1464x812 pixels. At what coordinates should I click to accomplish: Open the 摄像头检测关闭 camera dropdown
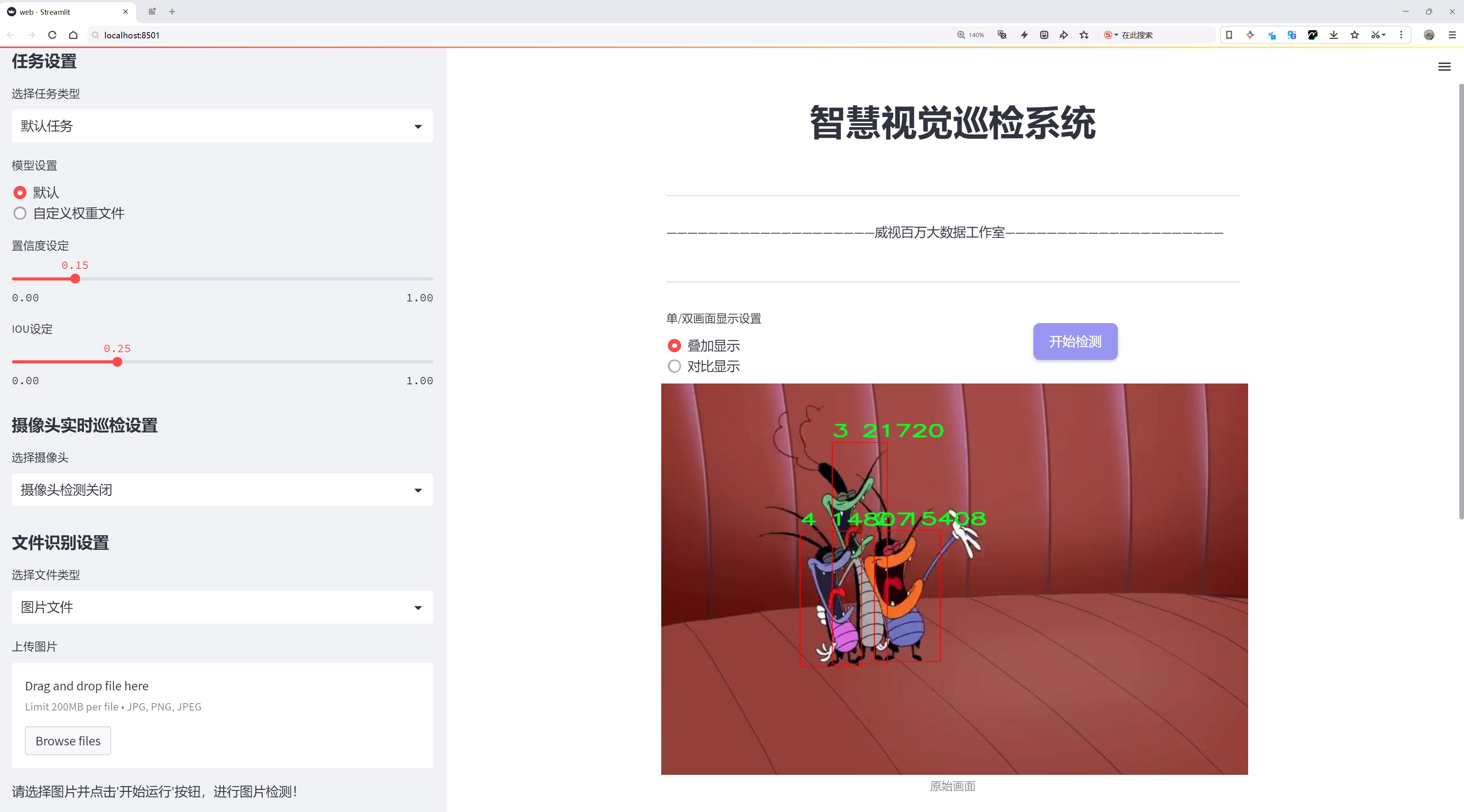tap(222, 490)
